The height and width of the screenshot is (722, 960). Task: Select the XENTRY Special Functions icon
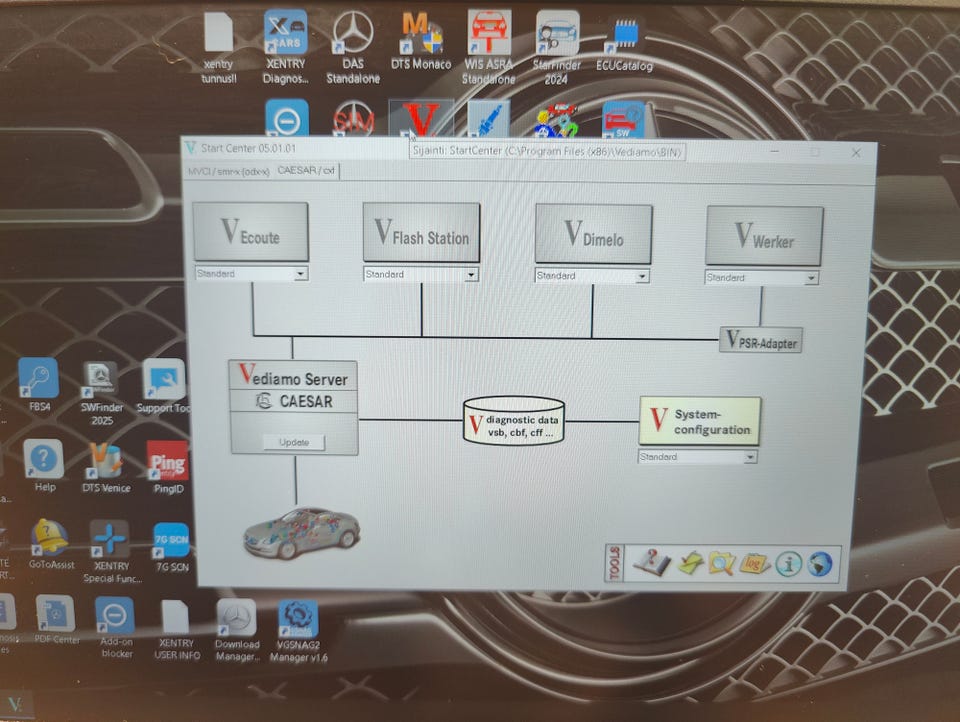tap(112, 551)
